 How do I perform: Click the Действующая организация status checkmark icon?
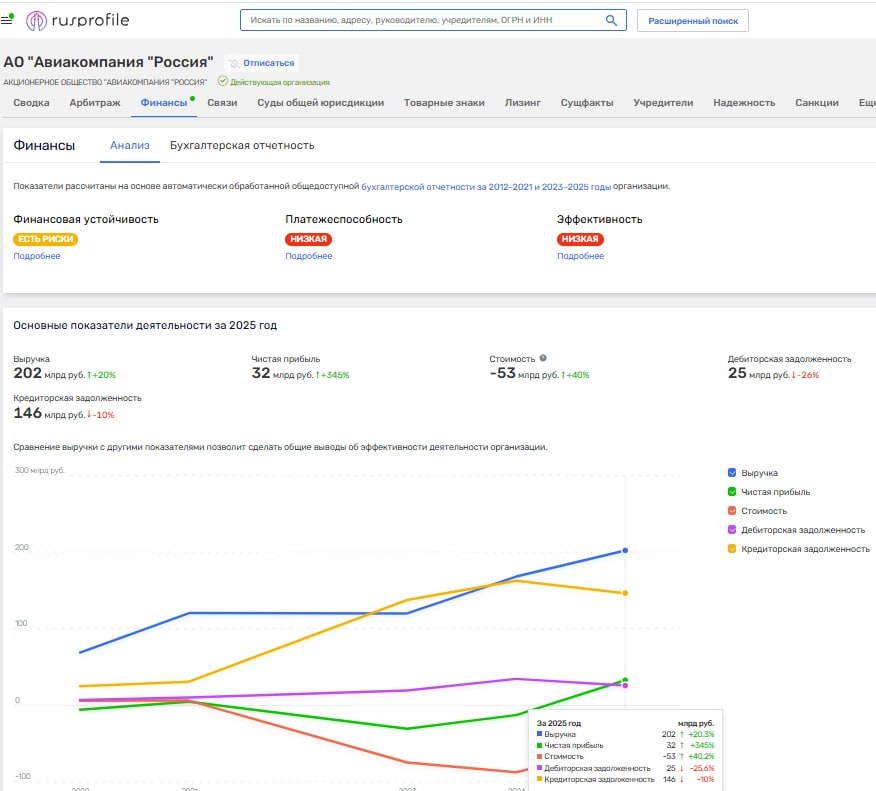(x=222, y=82)
